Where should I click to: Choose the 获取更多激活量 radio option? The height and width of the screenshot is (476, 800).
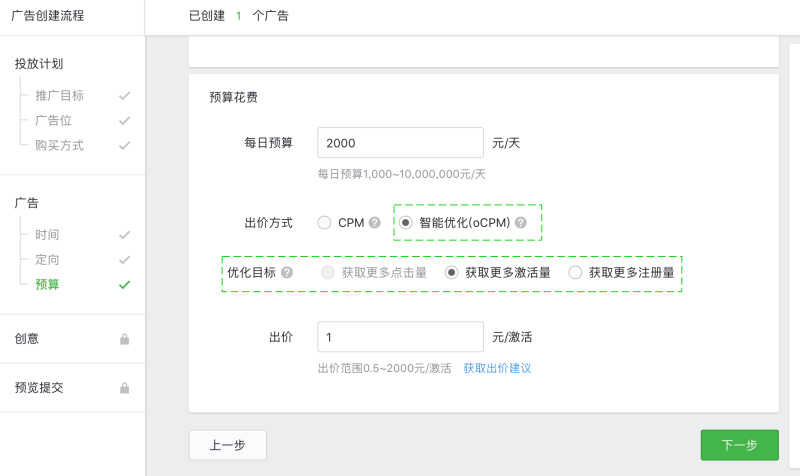click(x=451, y=272)
